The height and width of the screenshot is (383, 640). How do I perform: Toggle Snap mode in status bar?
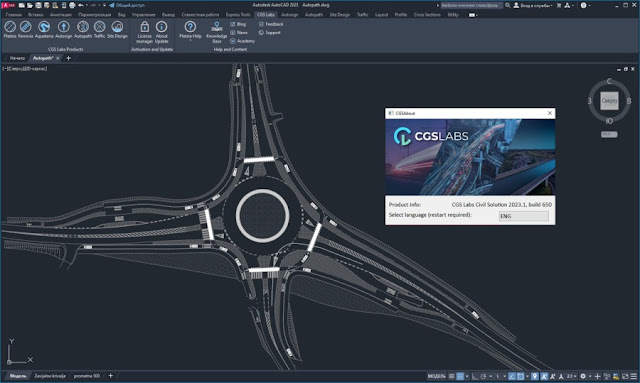460,376
